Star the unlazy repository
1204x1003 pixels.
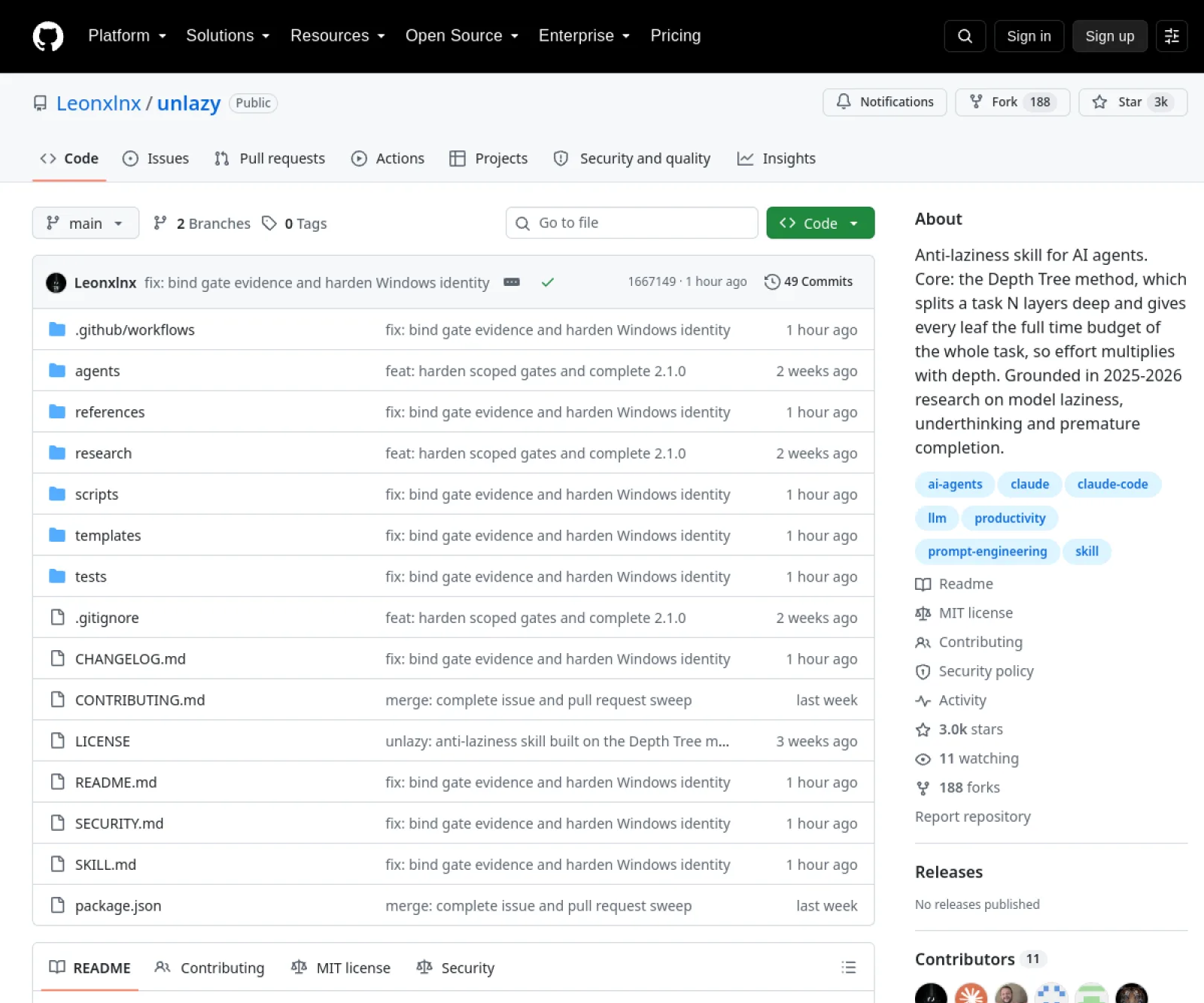pyautogui.click(x=1133, y=102)
